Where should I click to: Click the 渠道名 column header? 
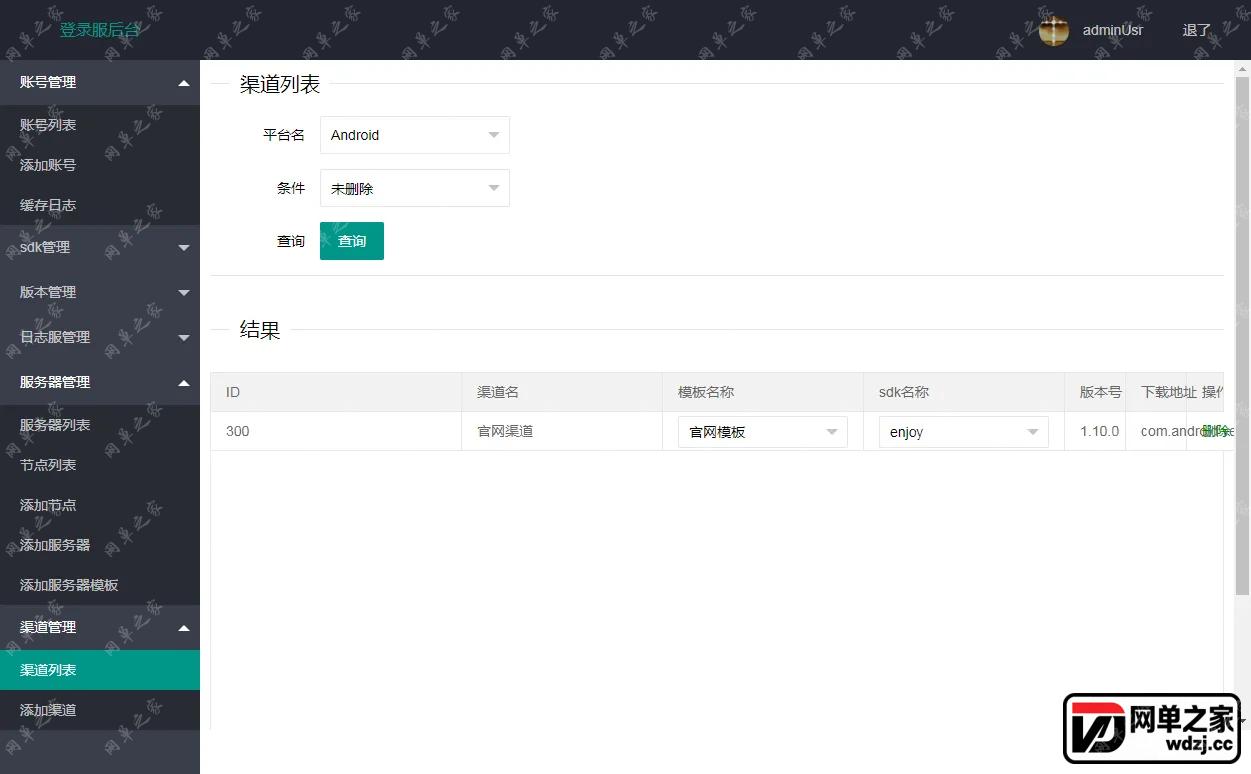(562, 392)
